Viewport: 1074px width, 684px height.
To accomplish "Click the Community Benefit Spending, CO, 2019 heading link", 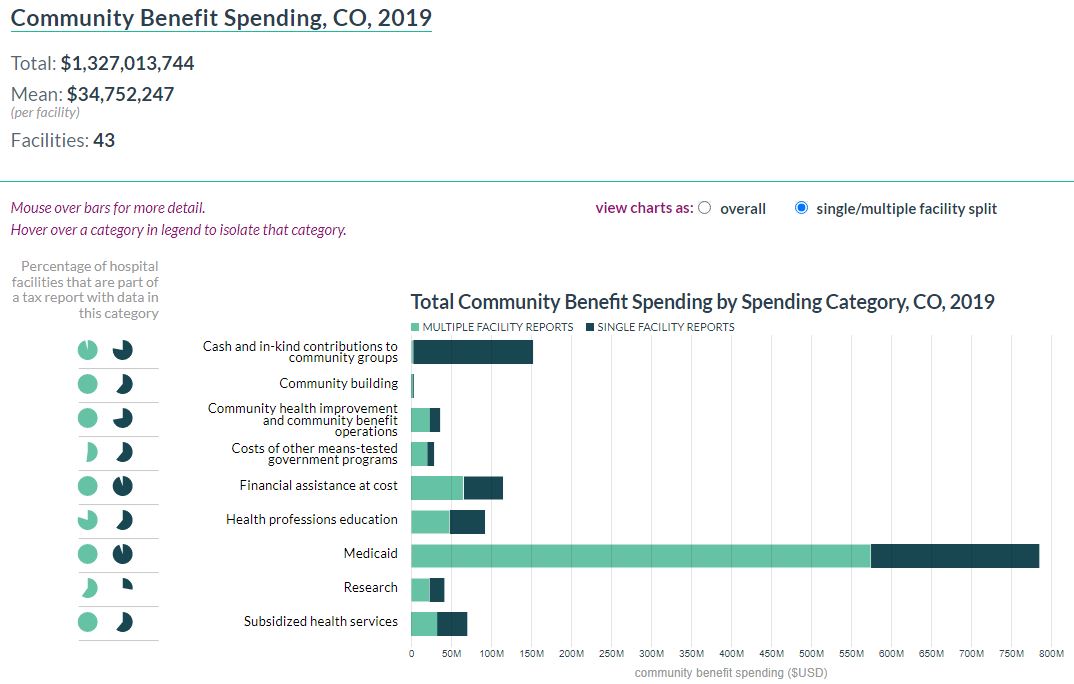I will tap(221, 18).
